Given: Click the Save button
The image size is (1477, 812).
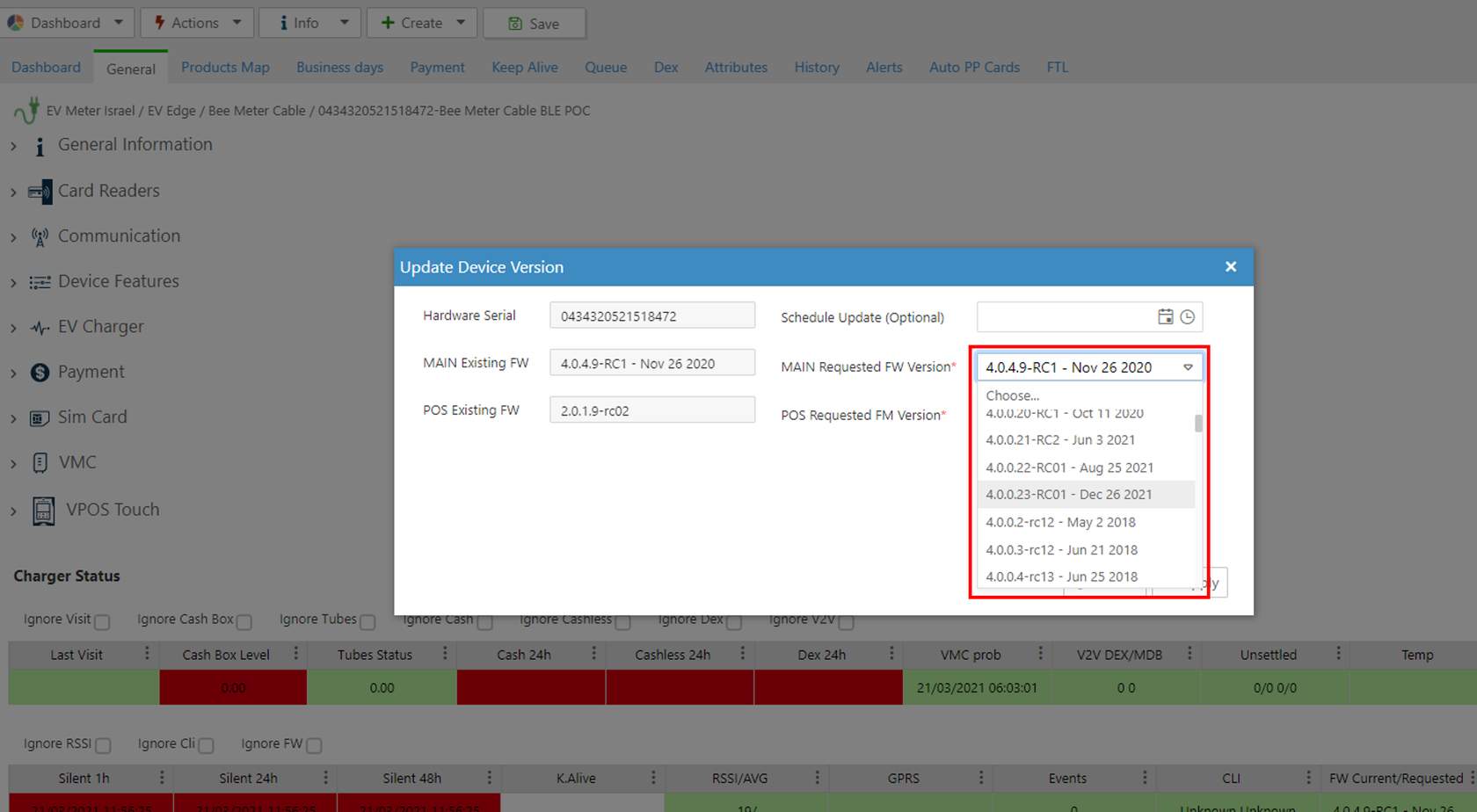Looking at the screenshot, I should [x=534, y=23].
